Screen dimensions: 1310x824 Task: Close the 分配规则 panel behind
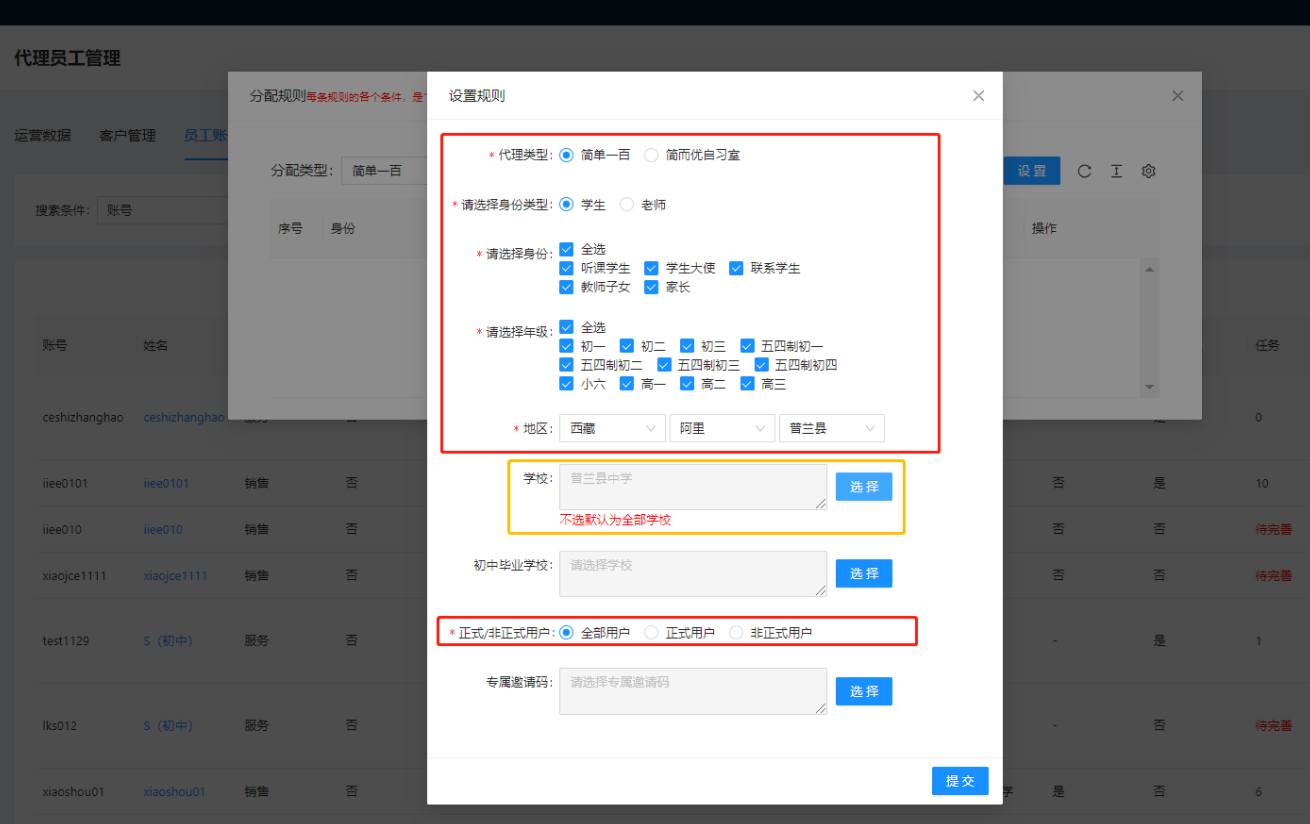1177,96
